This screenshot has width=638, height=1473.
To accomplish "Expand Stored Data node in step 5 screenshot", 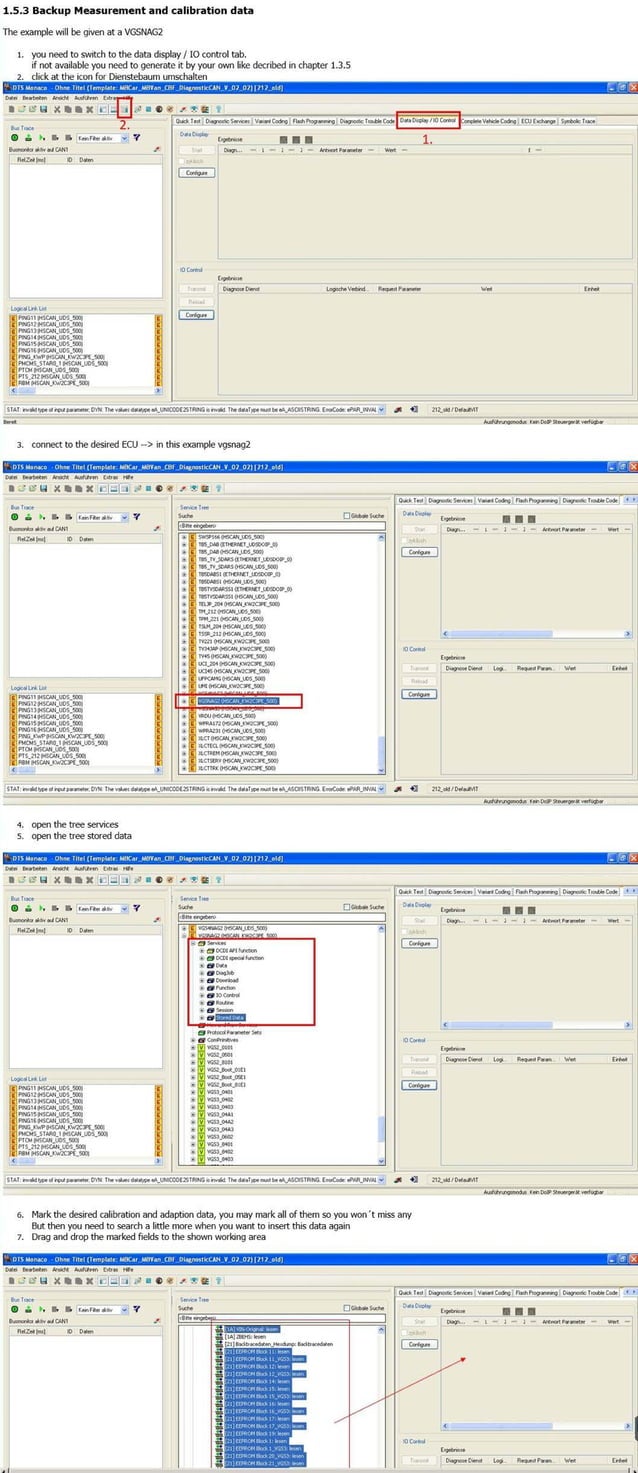I will (202, 1017).
